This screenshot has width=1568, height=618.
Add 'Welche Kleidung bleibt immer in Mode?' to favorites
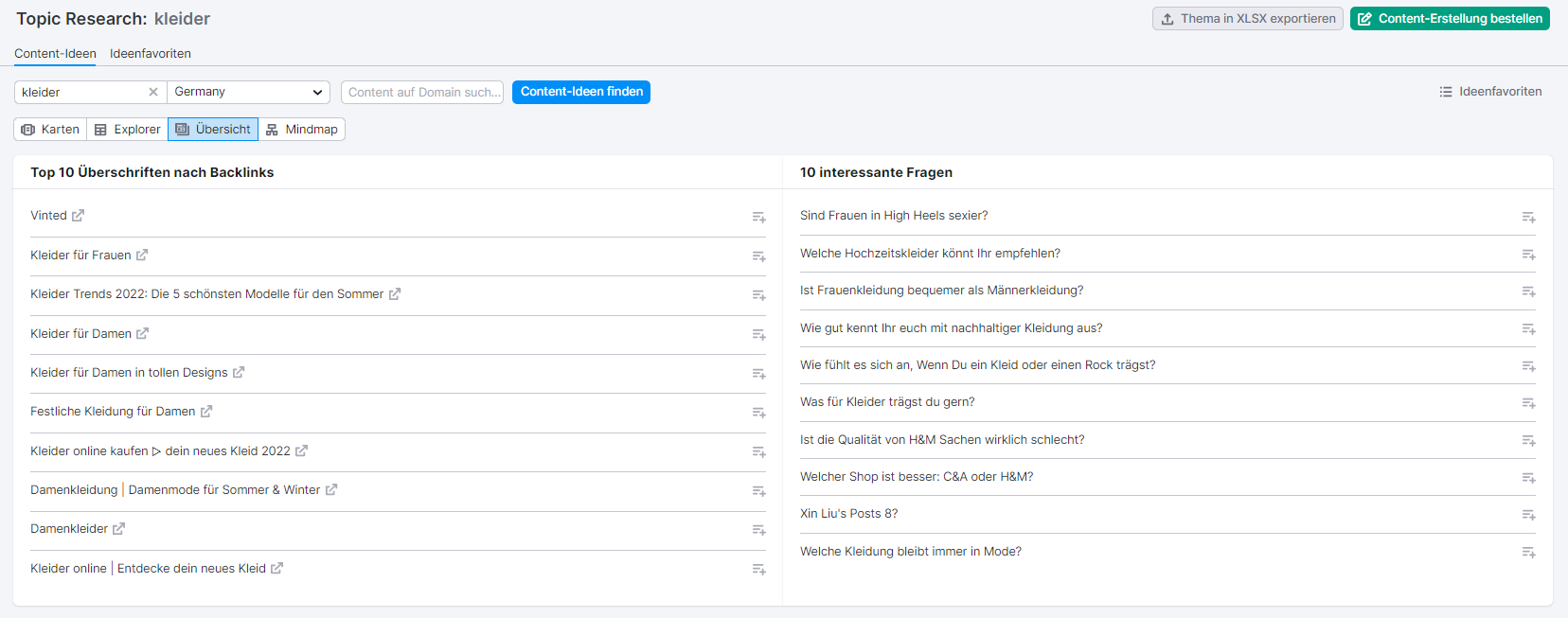click(1528, 552)
